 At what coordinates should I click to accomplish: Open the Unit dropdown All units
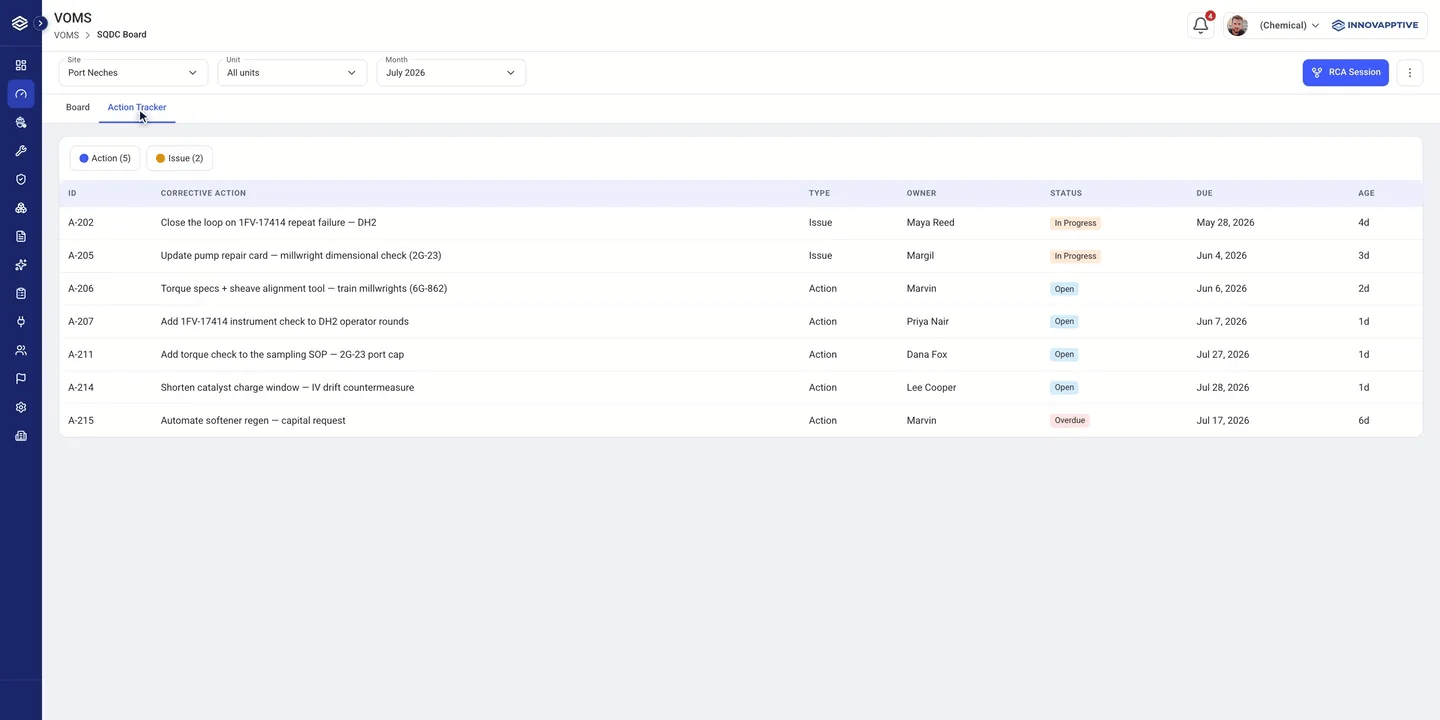pyautogui.click(x=292, y=72)
